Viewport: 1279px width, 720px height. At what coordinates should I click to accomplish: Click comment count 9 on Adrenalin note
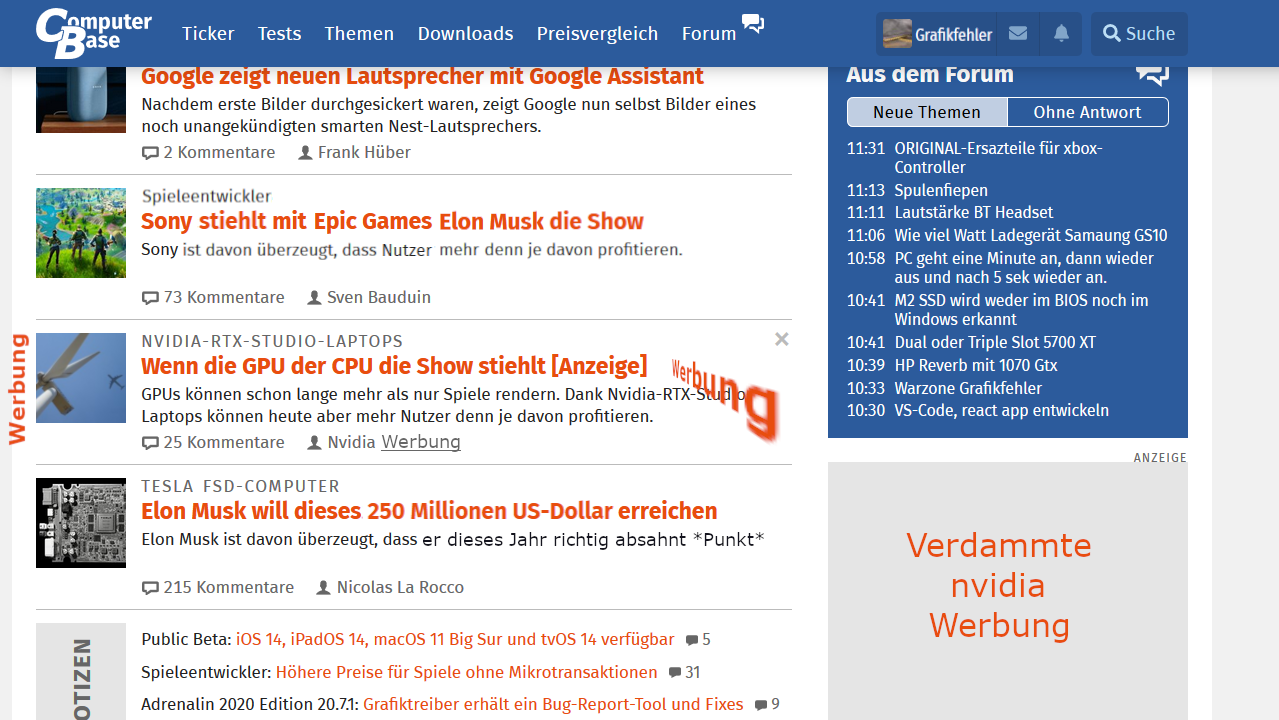coord(767,705)
